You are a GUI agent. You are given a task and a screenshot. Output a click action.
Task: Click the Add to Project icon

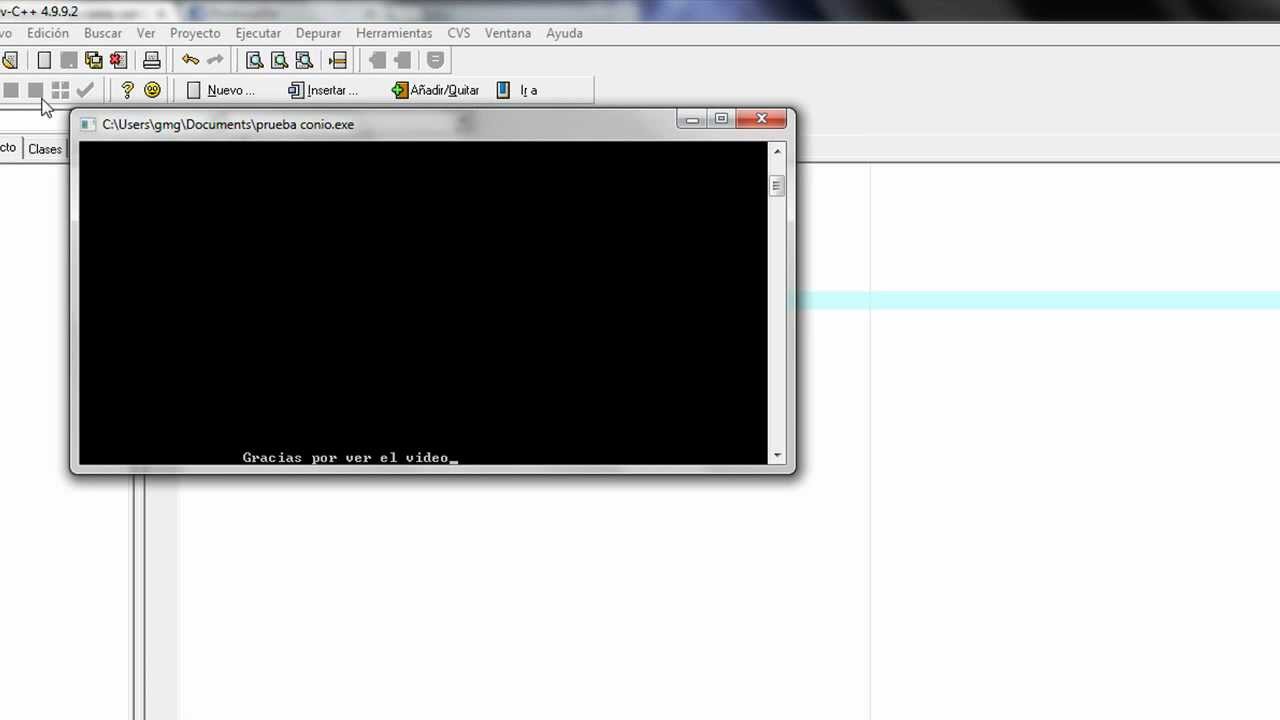click(378, 60)
